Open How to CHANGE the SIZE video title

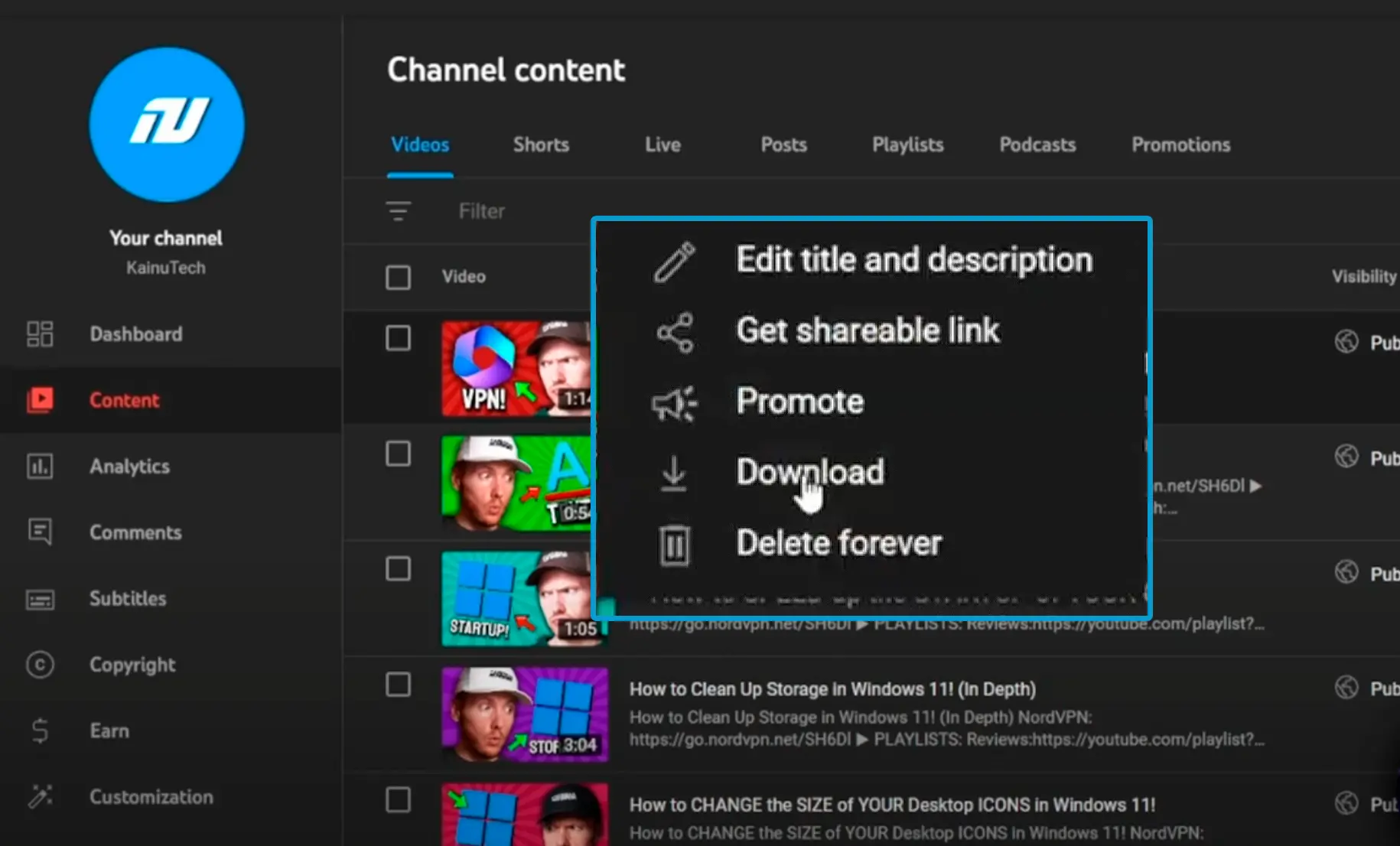click(892, 805)
